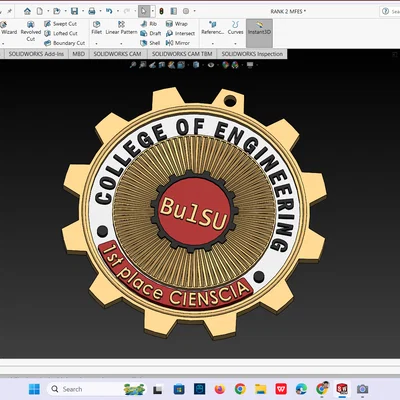Expand the Fillet dropdown arrow
The image size is (400, 400).
96,43
